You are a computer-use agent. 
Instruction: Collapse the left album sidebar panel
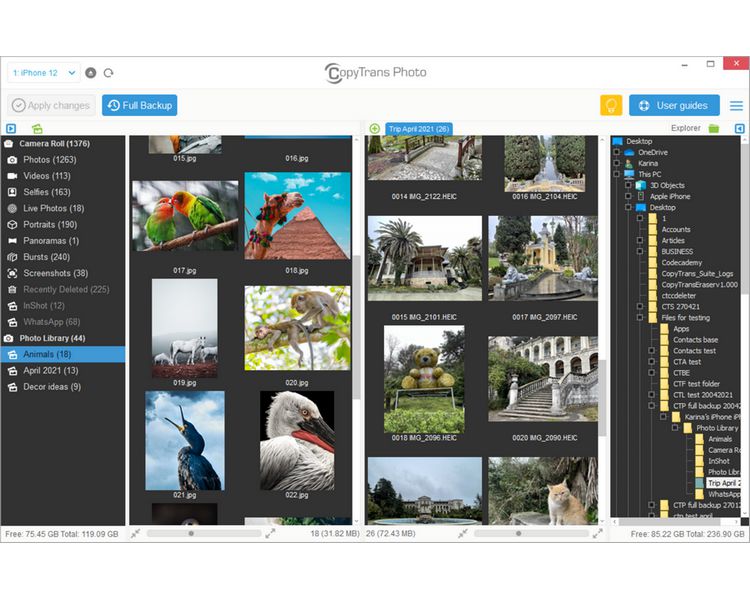(x=11, y=128)
